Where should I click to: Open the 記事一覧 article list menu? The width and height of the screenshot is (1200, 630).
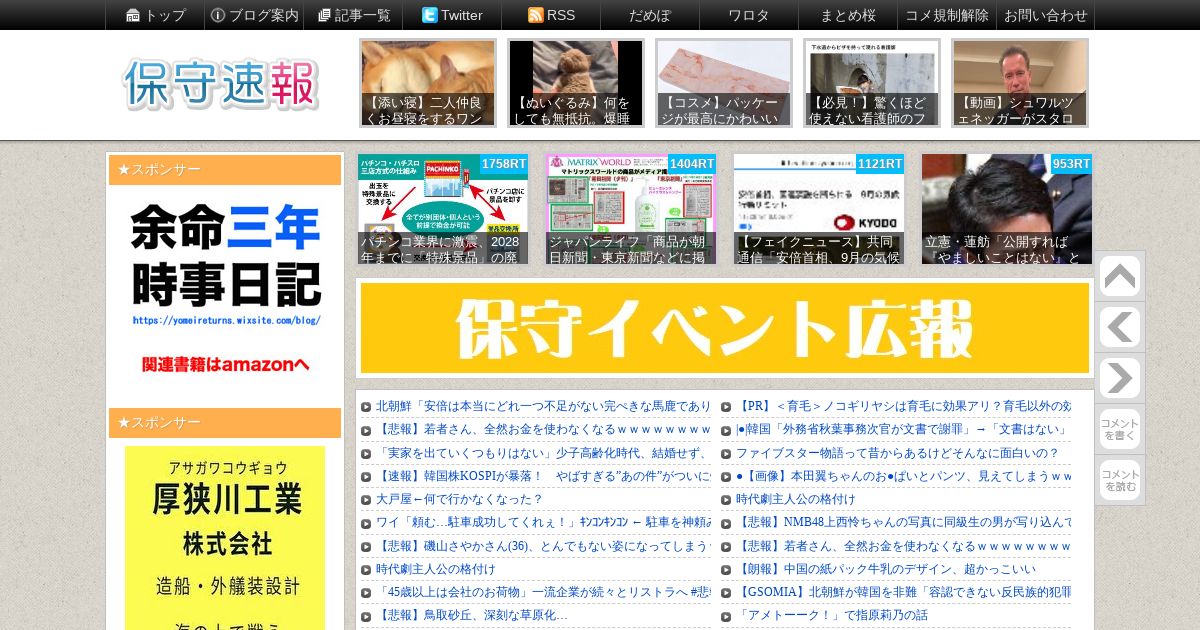[x=353, y=15]
